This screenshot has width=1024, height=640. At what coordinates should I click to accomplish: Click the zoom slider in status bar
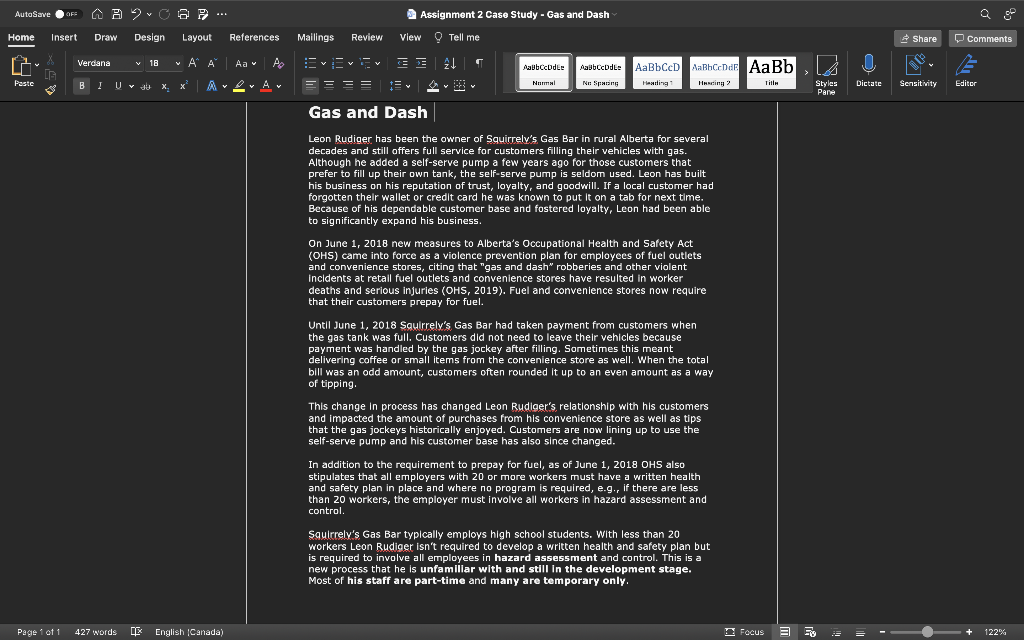click(927, 632)
